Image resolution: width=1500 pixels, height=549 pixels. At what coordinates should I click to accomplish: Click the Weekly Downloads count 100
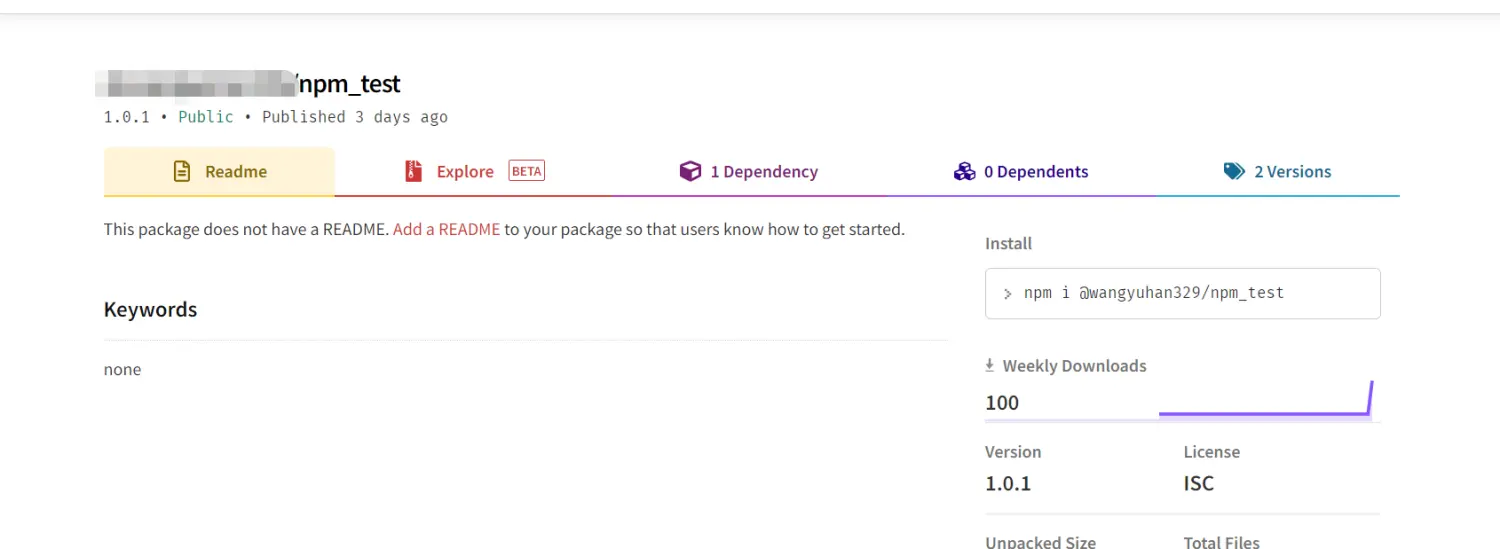pos(1002,403)
